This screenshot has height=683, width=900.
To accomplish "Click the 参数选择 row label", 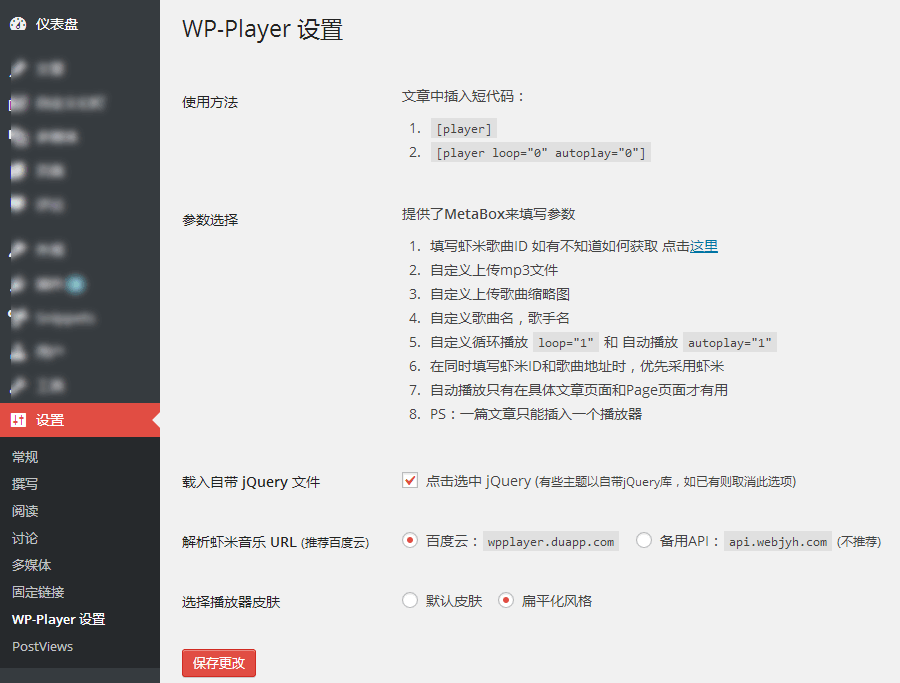I will (x=210, y=220).
